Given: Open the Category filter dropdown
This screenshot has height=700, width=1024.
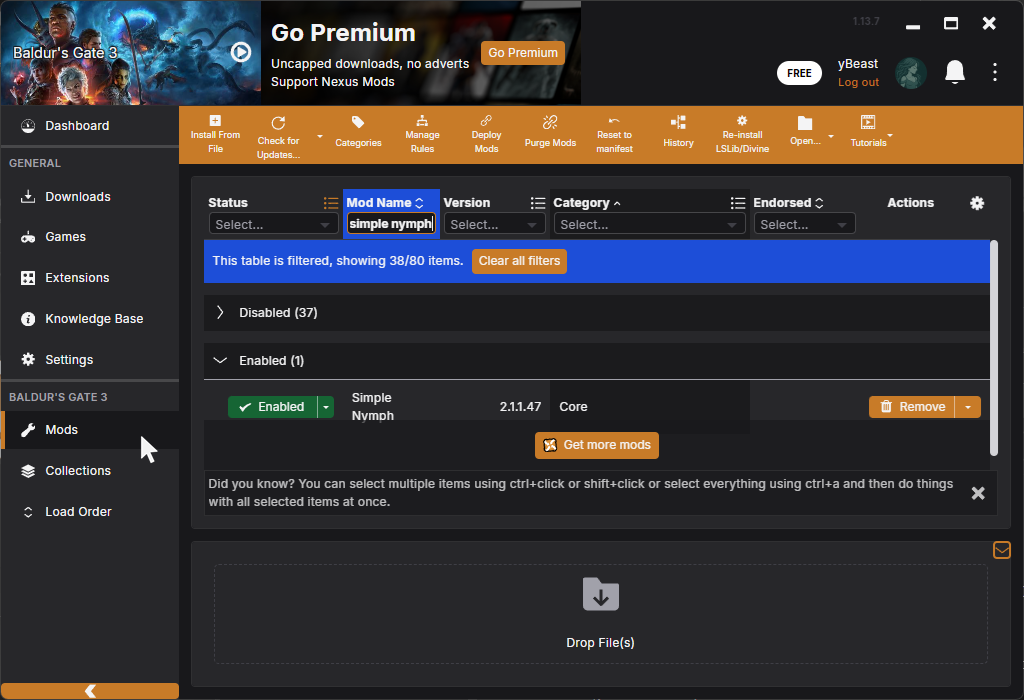Looking at the screenshot, I should (649, 224).
